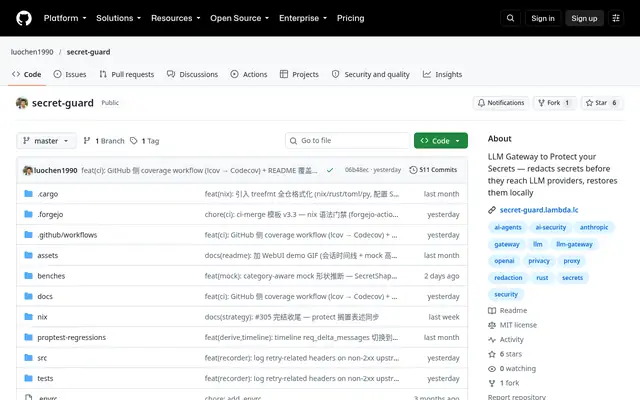
Task: Click the green check status icon on latest commit
Action: pos(330,170)
